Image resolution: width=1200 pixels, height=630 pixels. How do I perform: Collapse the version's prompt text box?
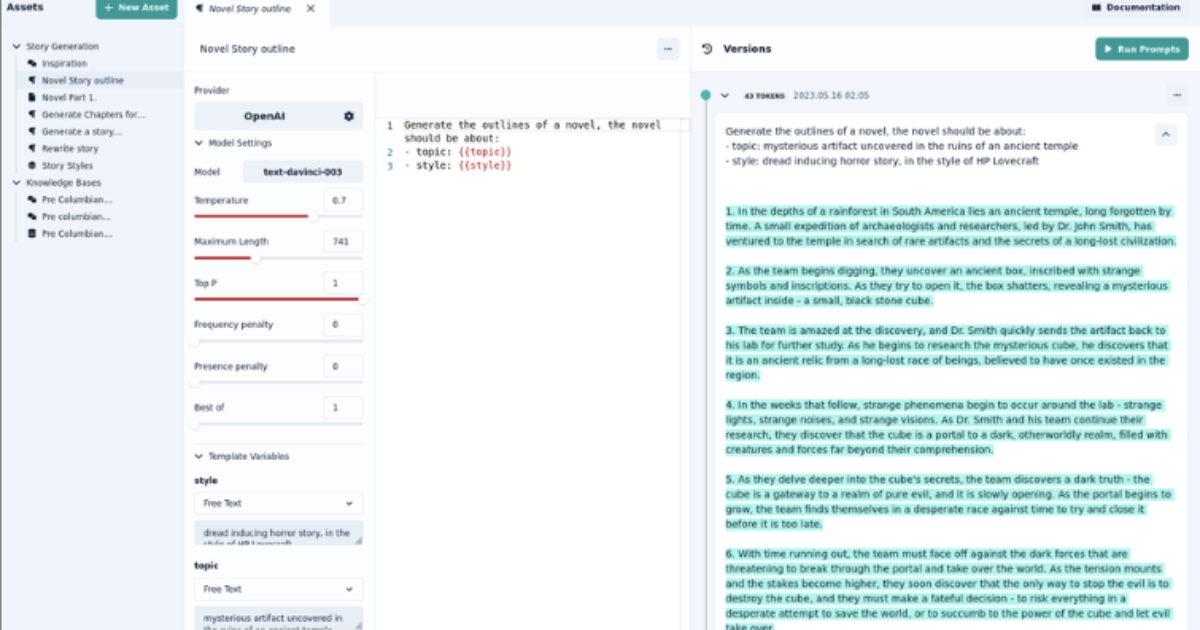(1165, 134)
